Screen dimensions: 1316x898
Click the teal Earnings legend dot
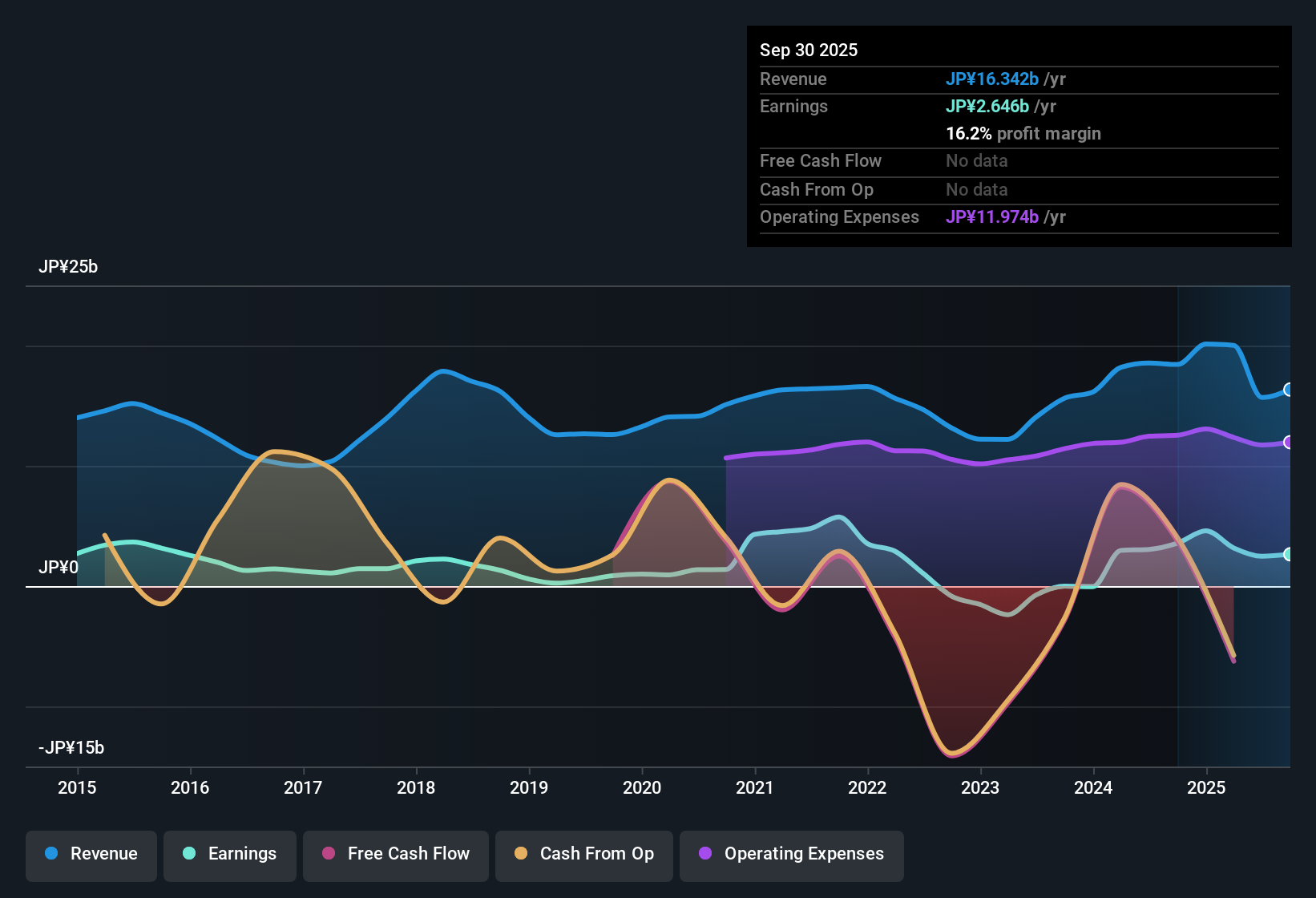click(189, 854)
